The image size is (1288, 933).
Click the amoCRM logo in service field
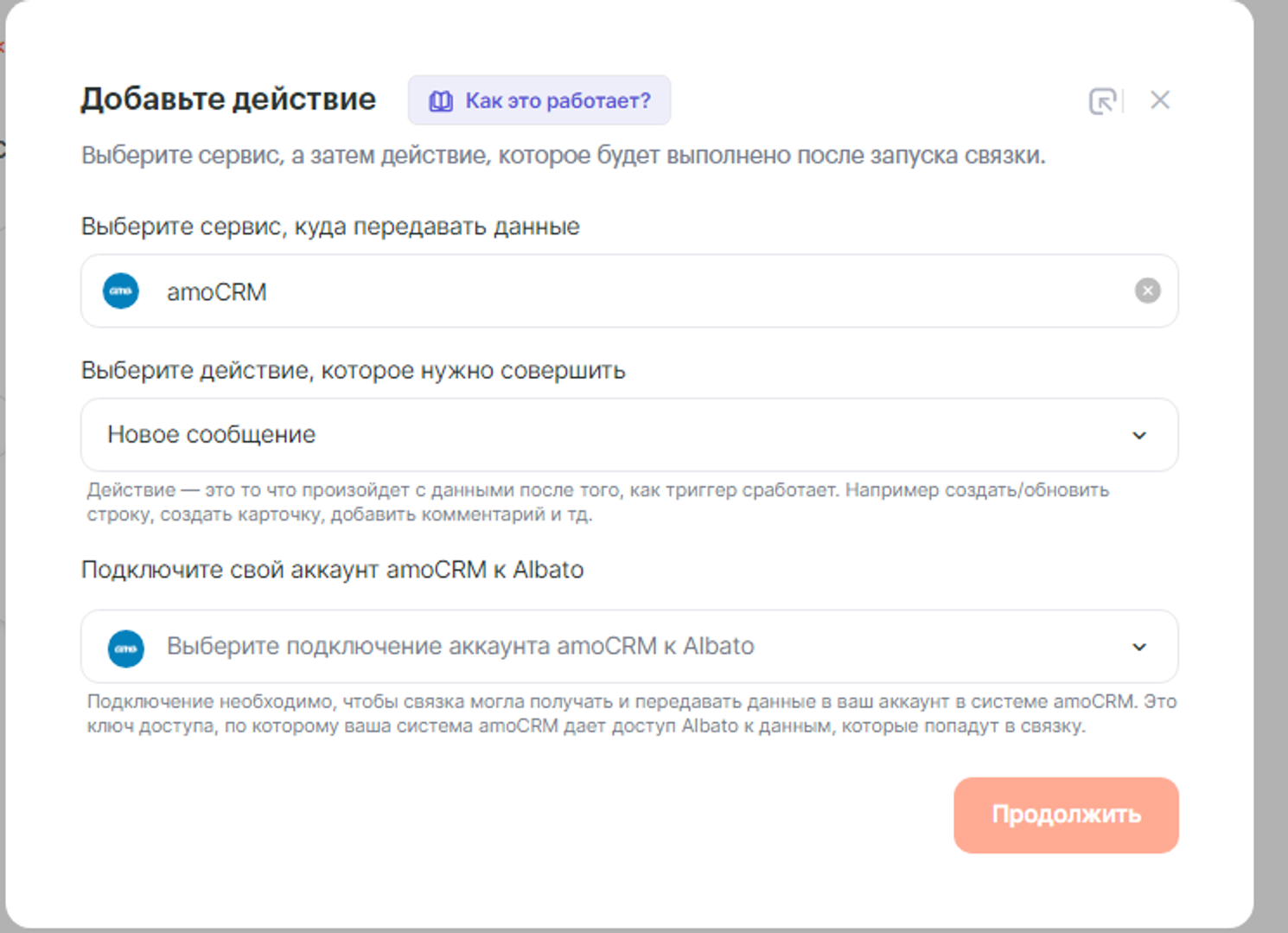point(121,291)
